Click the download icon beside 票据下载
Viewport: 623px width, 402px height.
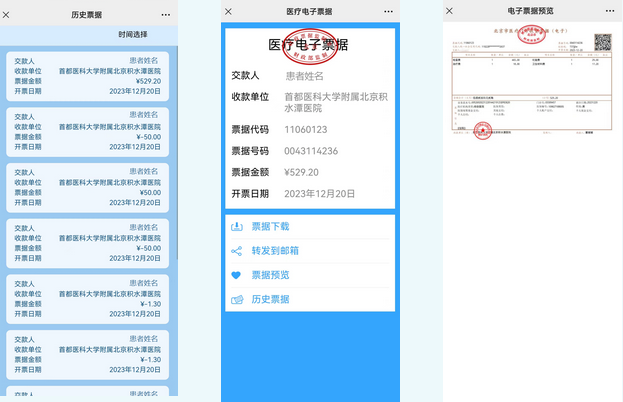click(x=237, y=227)
